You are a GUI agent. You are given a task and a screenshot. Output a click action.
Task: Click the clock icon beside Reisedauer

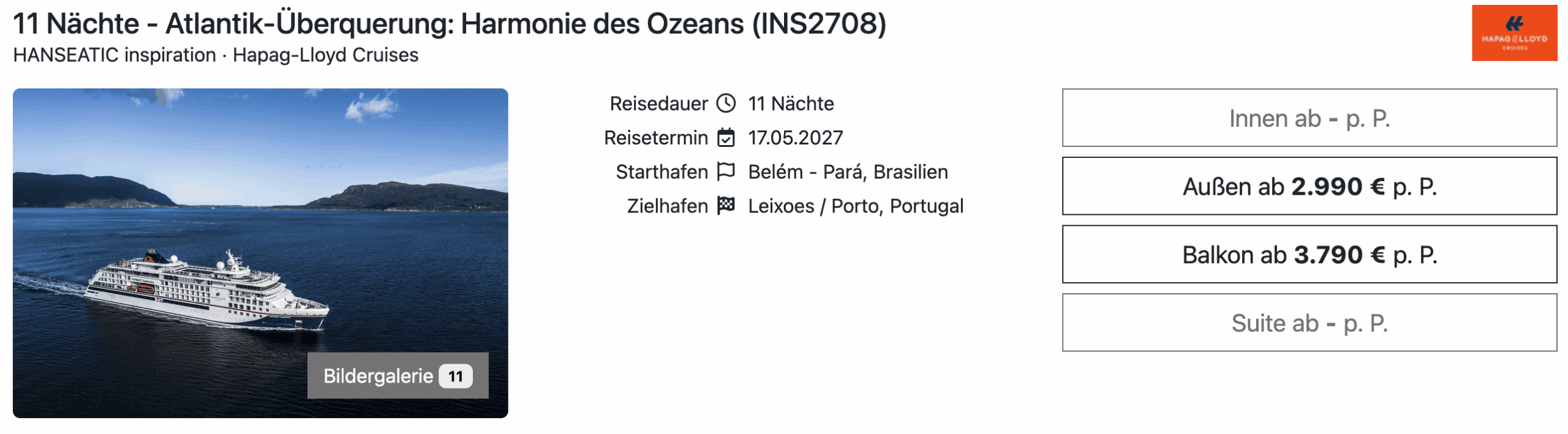tap(726, 103)
